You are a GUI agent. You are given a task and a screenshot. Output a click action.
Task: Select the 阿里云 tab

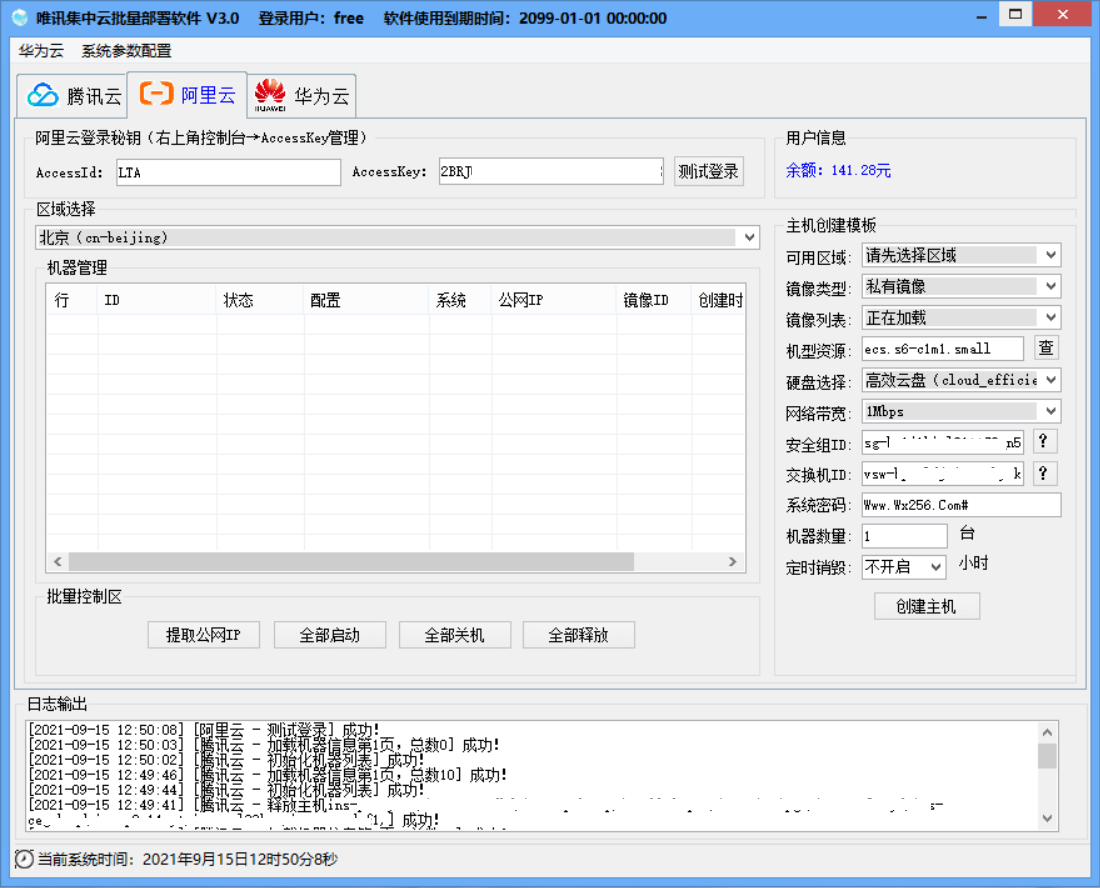point(187,94)
